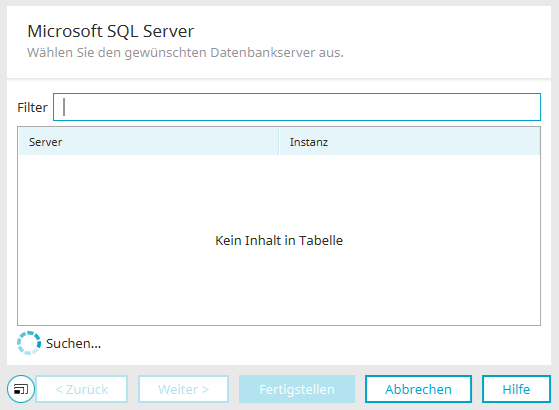This screenshot has height=410, width=559.
Task: Click the dialog overview icon beside Zurück
Action: coord(21,389)
